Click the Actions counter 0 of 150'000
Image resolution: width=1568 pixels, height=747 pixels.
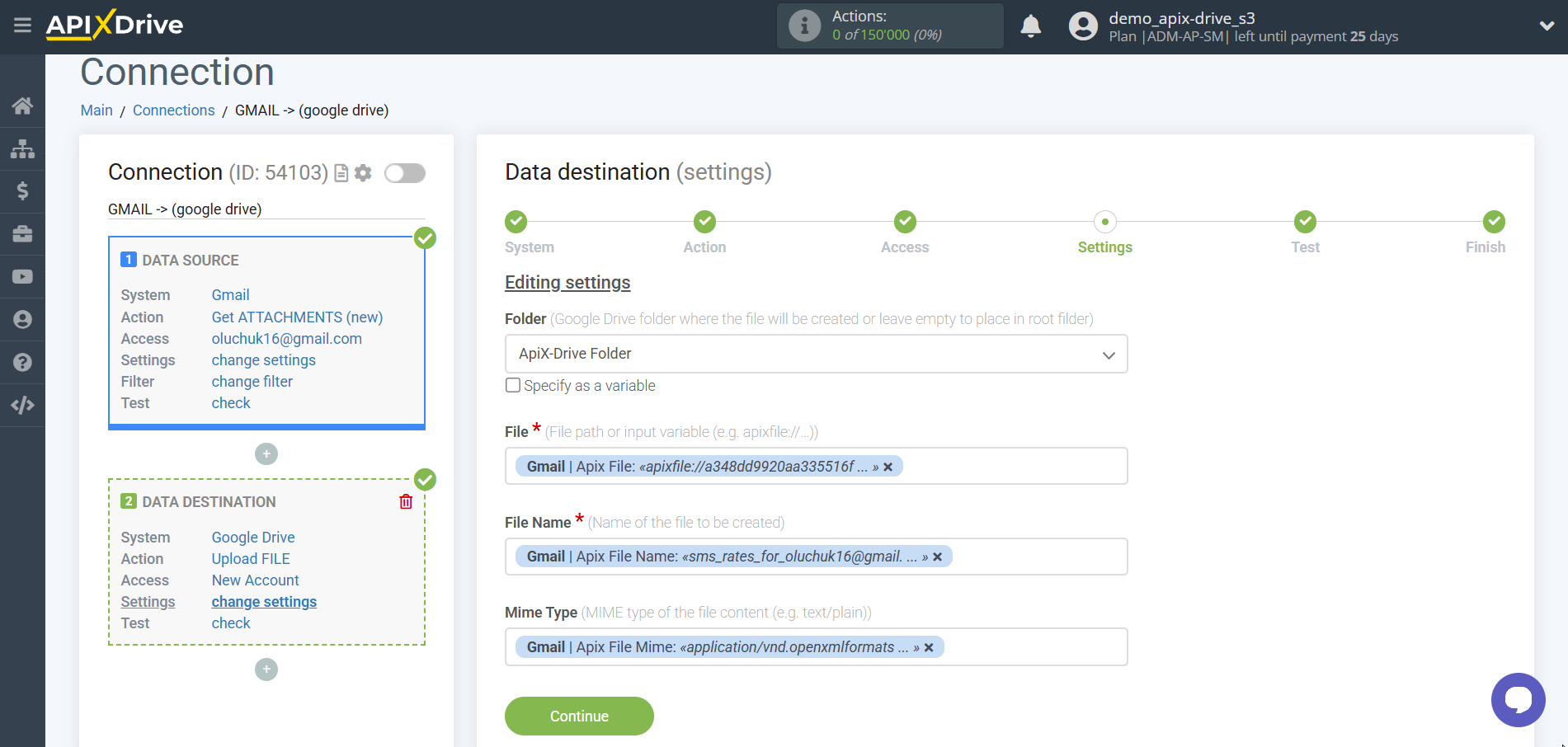point(887,35)
